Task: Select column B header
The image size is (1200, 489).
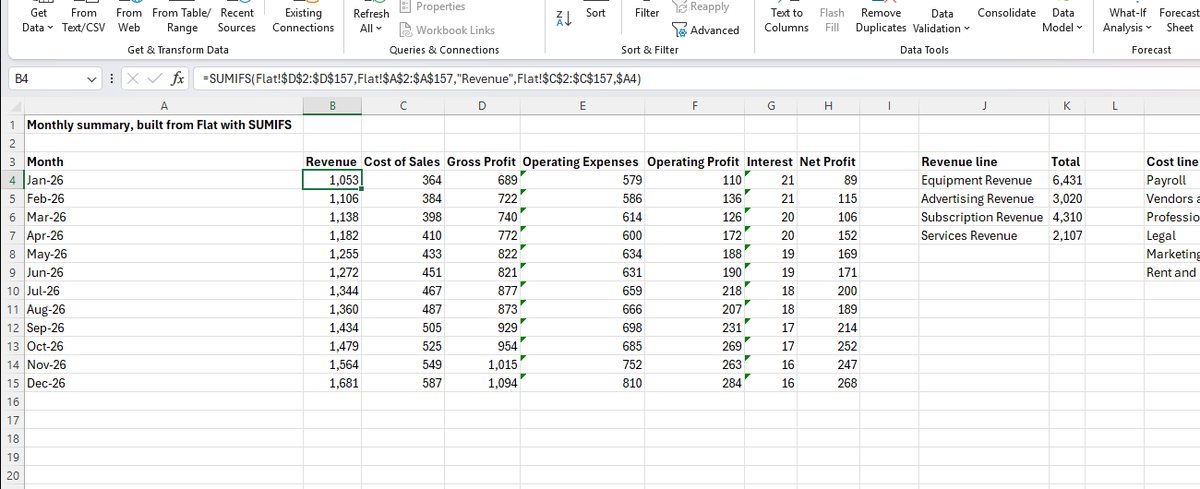Action: [332, 105]
